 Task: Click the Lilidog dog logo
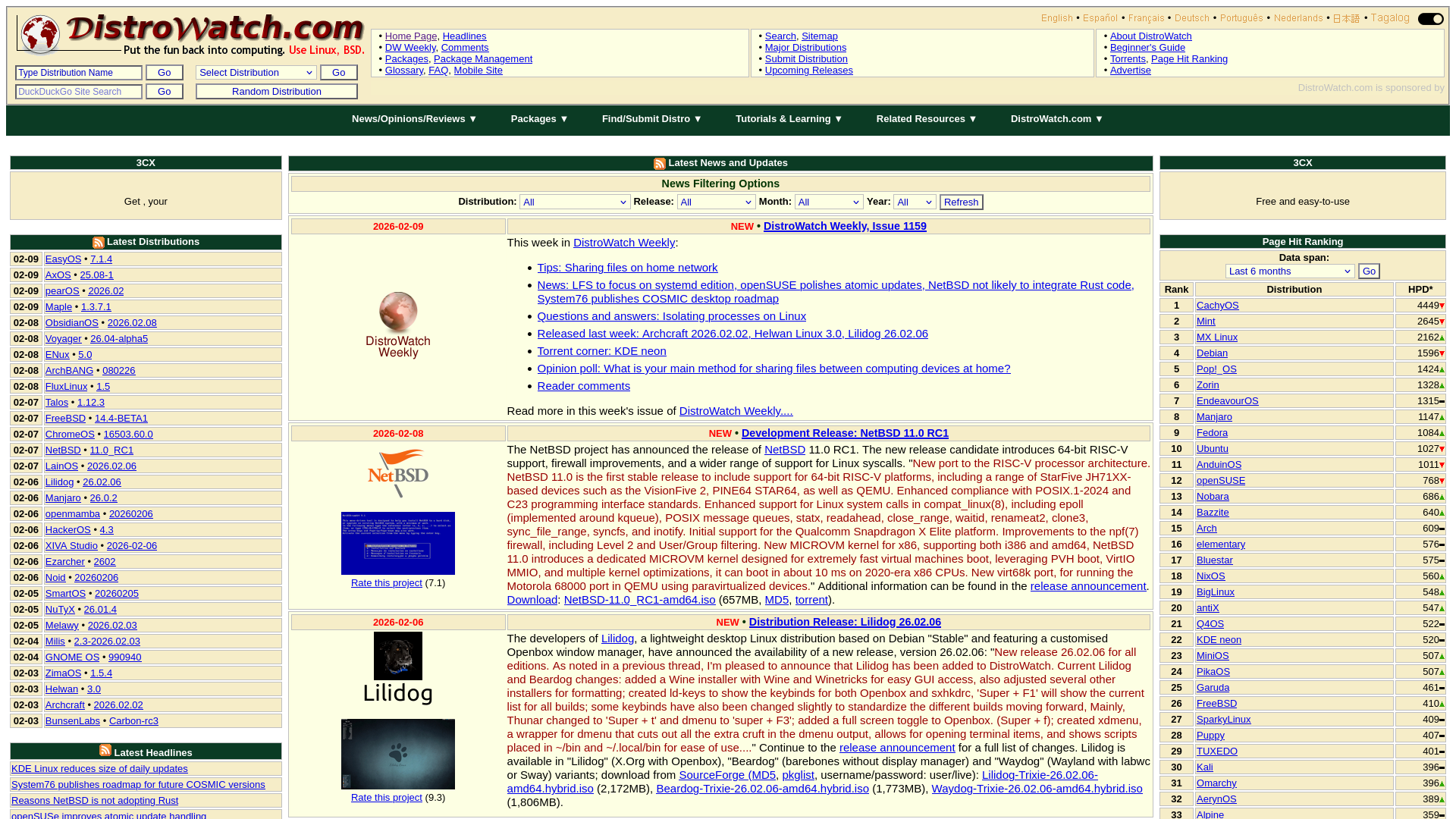tap(397, 655)
